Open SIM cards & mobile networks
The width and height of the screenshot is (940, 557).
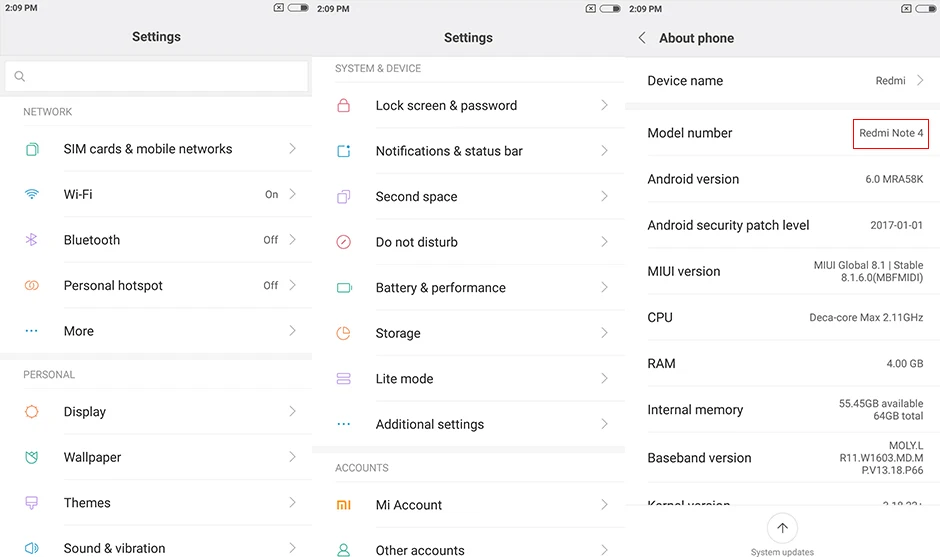click(x=156, y=149)
